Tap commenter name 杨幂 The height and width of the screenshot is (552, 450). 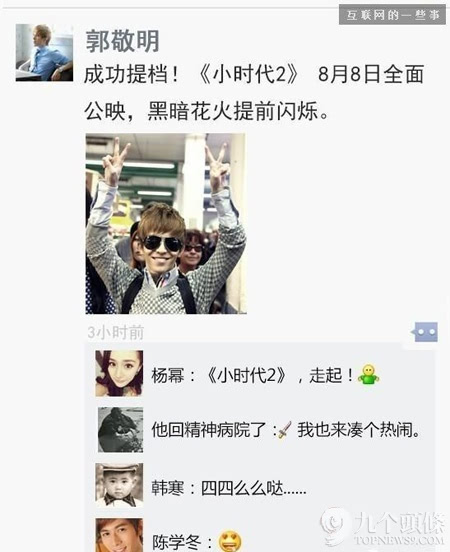(x=168, y=375)
